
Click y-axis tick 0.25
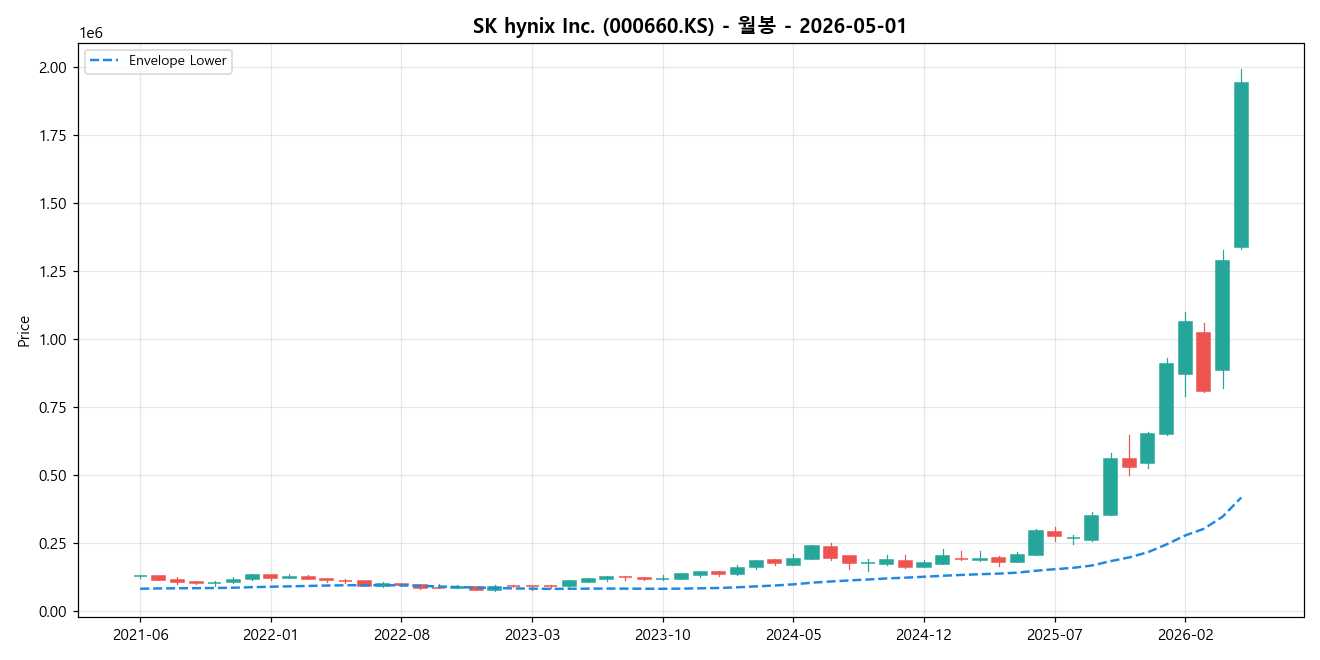coord(54,544)
